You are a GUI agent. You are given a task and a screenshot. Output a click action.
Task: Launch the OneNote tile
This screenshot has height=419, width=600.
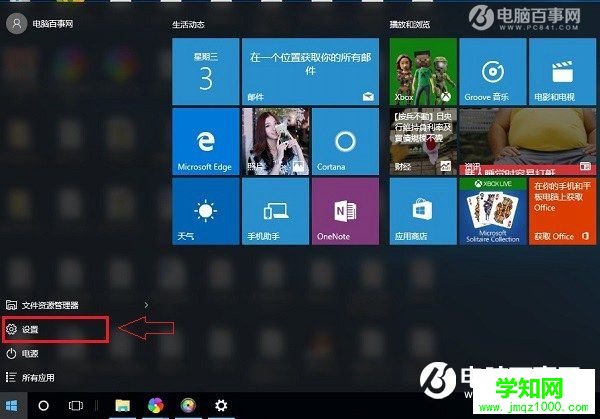(346, 211)
